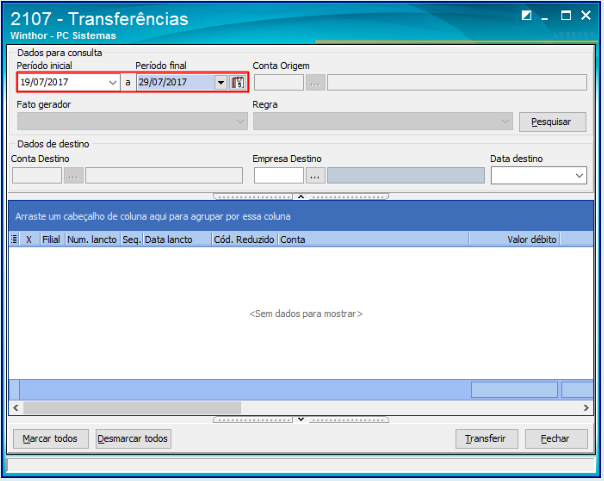Click the Conta Origem code field
604x481 pixels.
pos(279,83)
